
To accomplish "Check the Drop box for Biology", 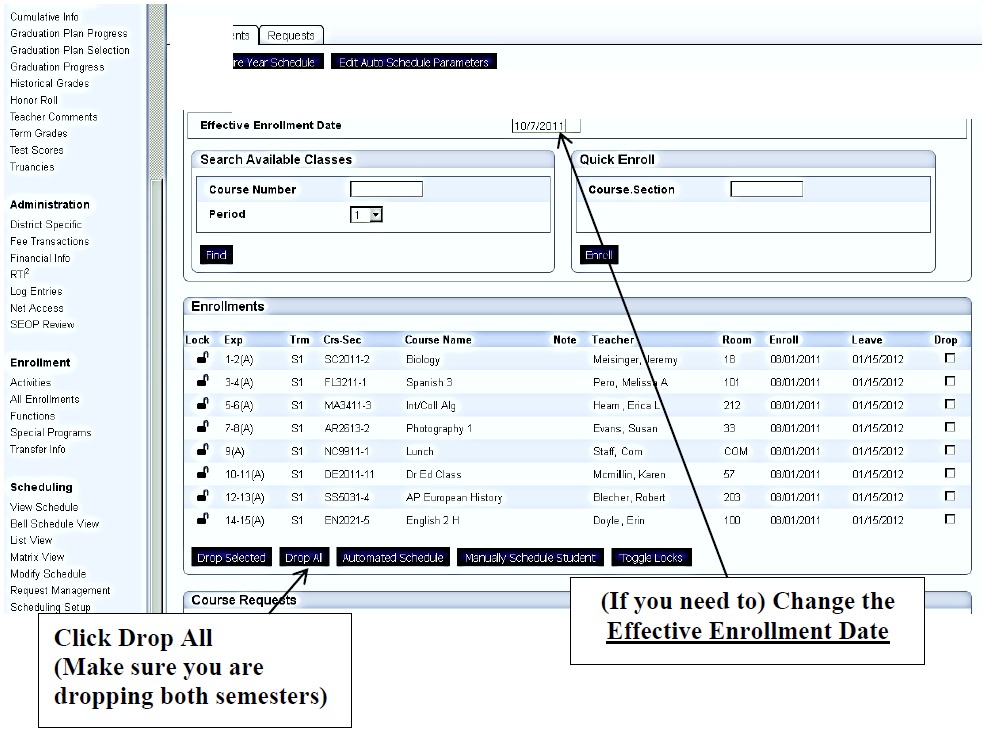I will coord(949,358).
